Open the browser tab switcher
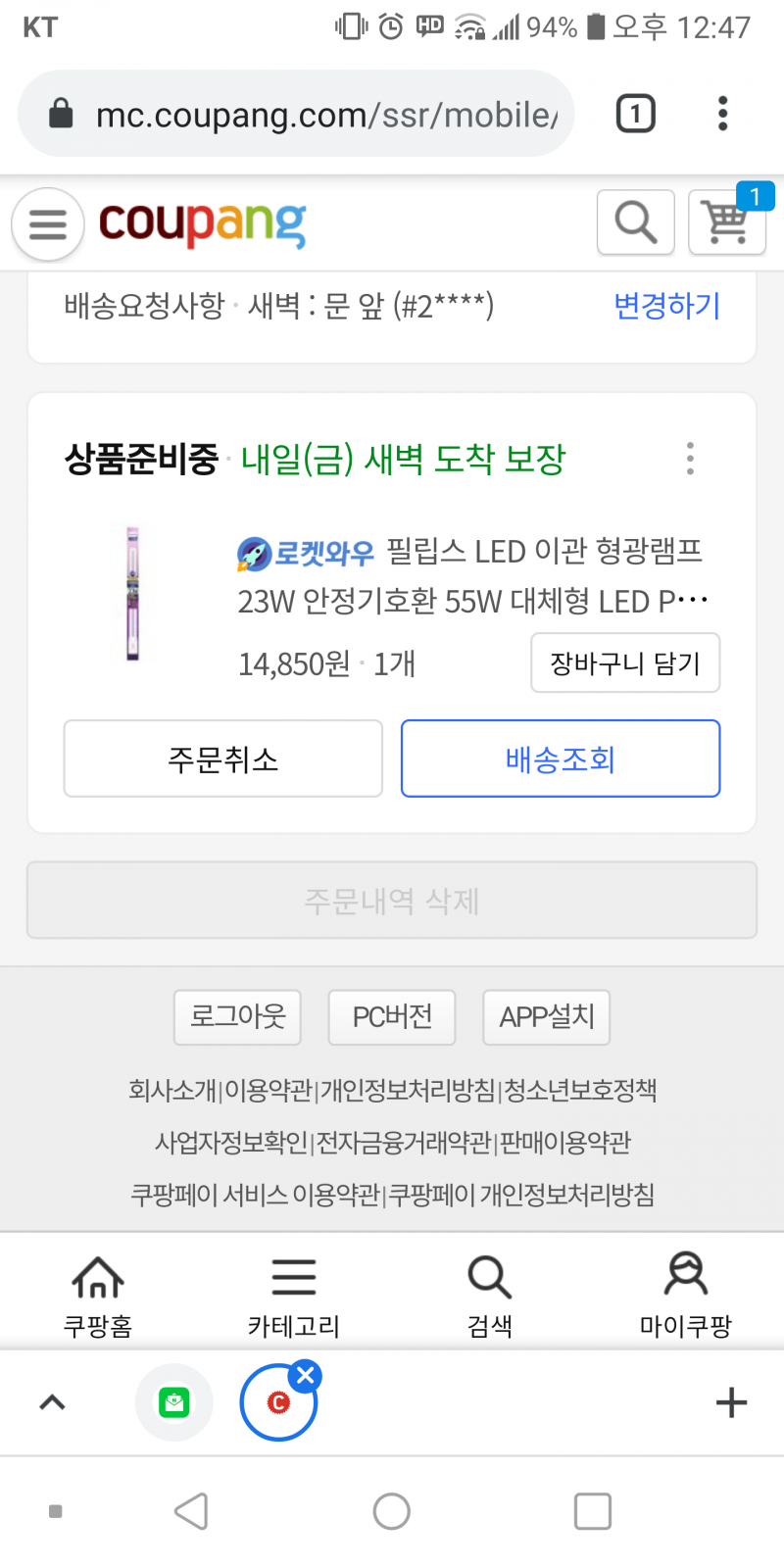 [635, 114]
